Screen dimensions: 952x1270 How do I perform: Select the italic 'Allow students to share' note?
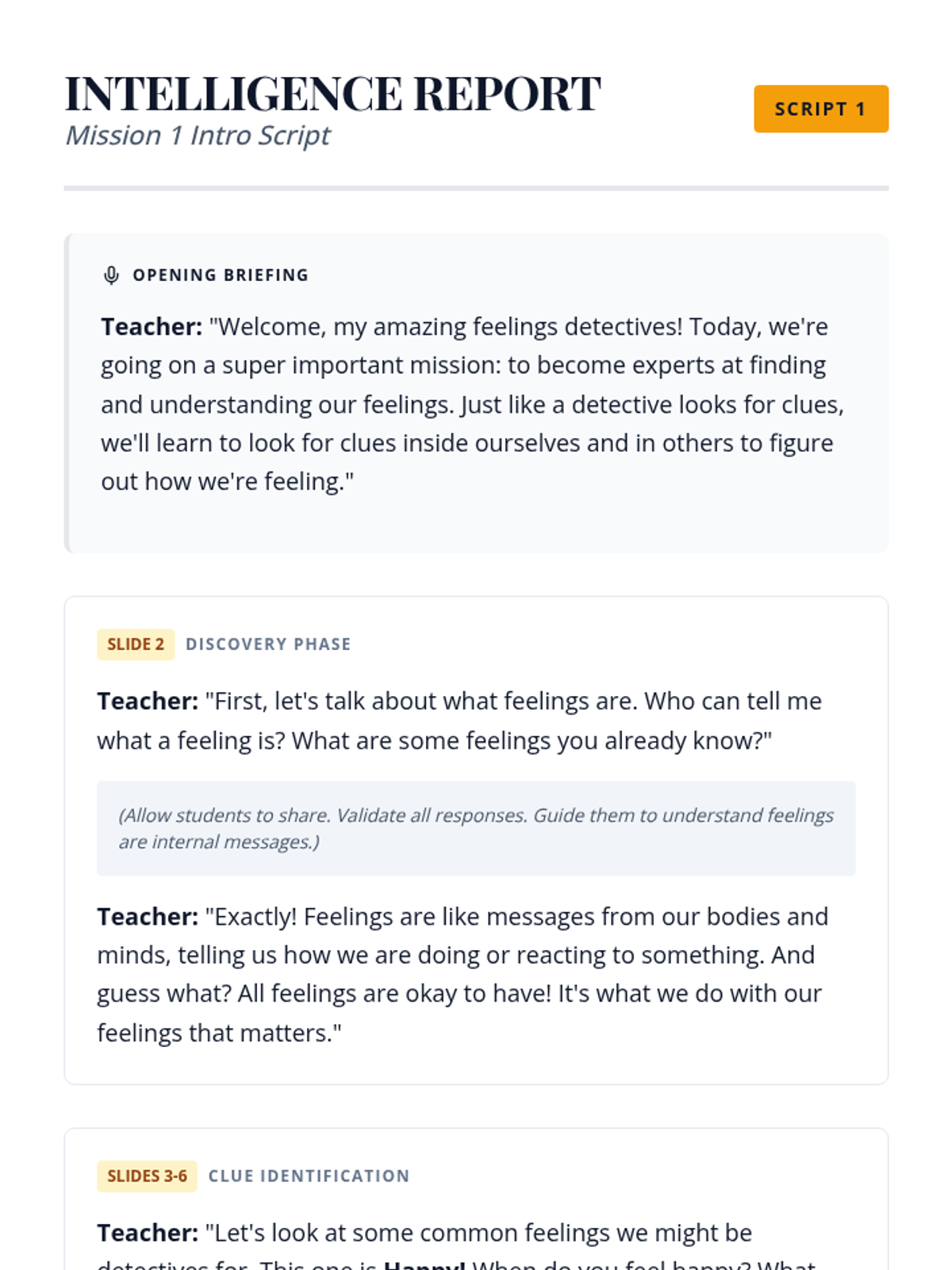click(476, 829)
